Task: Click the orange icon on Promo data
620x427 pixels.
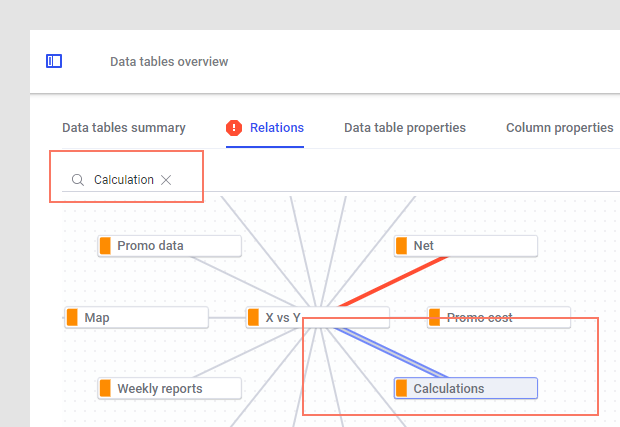Action: tap(105, 246)
